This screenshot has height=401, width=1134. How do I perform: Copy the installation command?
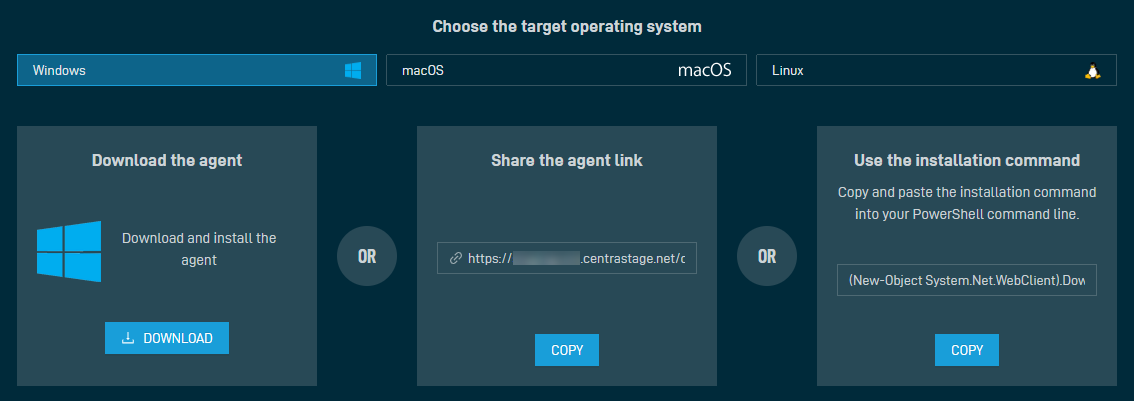pyautogui.click(x=967, y=350)
